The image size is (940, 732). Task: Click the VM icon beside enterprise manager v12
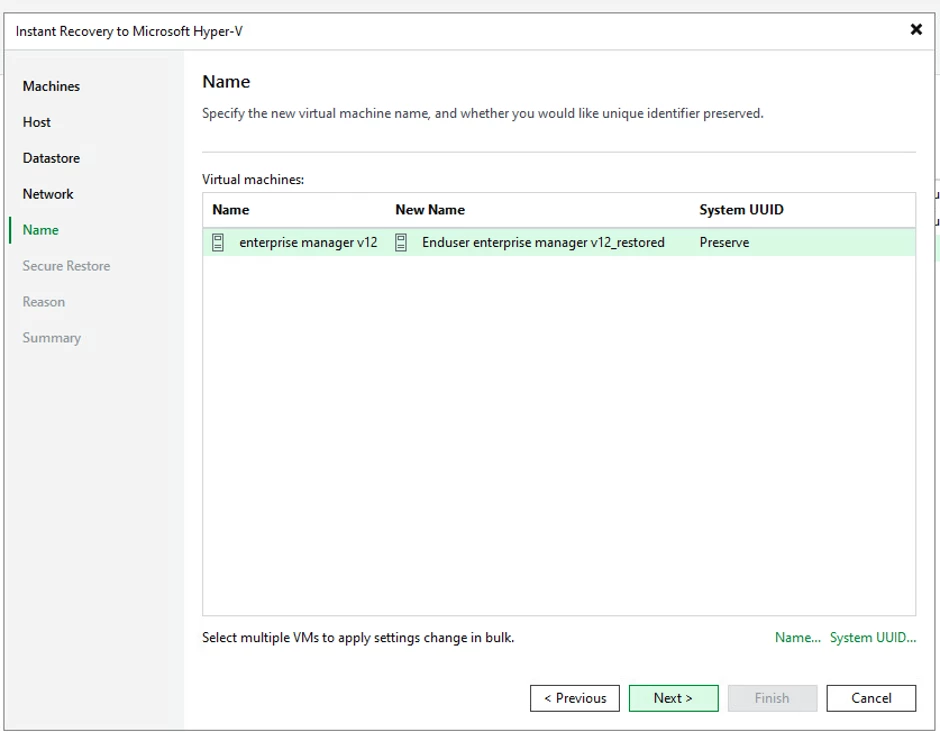[218, 242]
